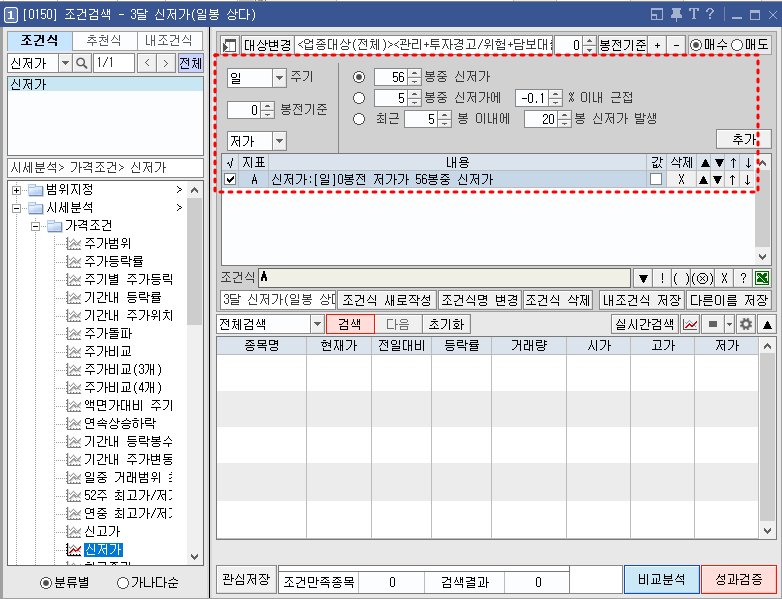
Task: Move 신저가 row up one with thin up arrow
Action: coord(732,180)
